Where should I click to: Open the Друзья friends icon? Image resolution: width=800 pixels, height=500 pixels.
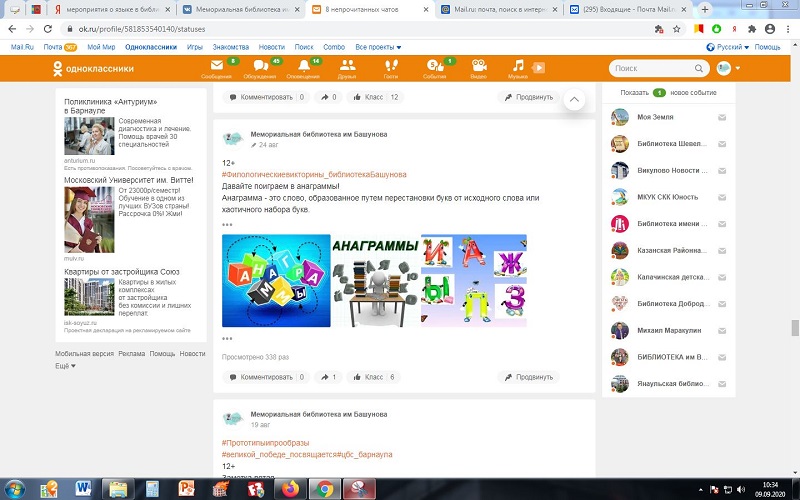347,68
